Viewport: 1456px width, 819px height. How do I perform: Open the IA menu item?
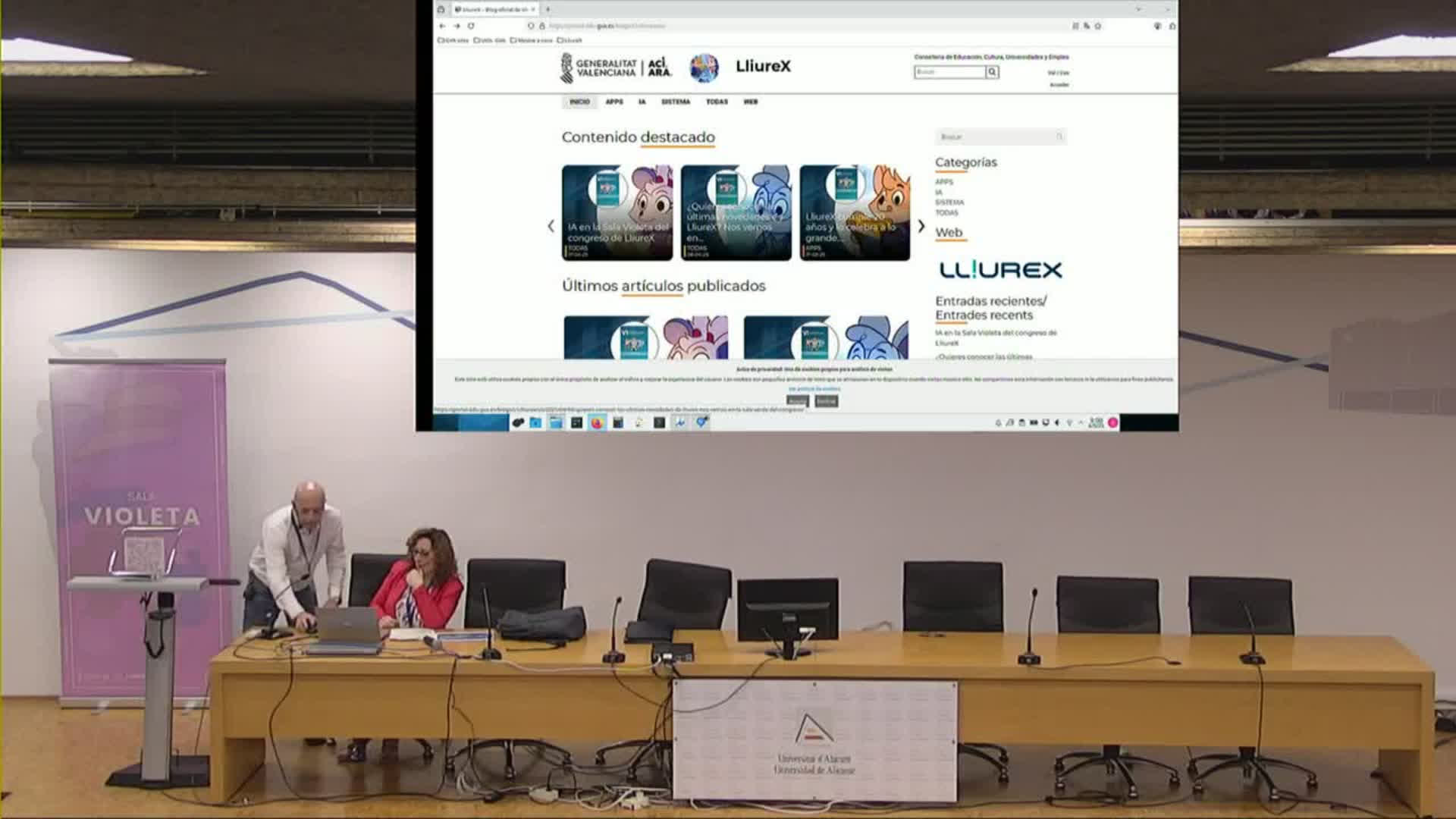[x=642, y=102]
